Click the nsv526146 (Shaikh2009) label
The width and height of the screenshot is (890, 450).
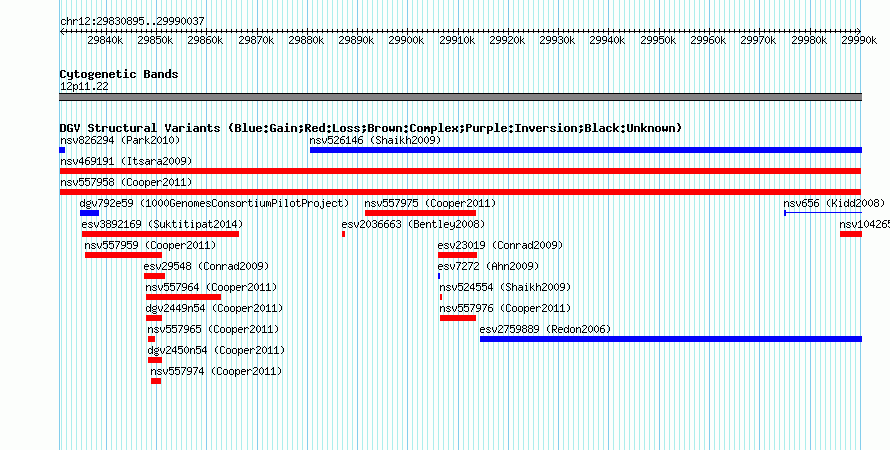click(x=375, y=140)
